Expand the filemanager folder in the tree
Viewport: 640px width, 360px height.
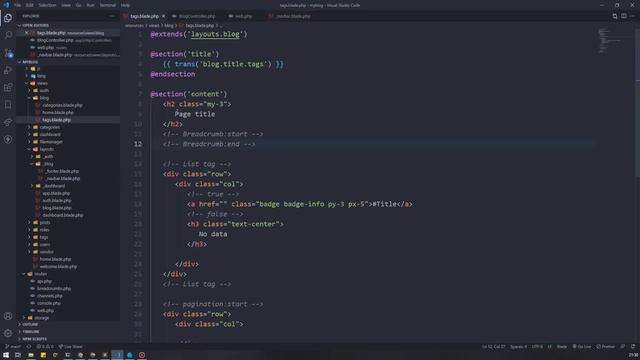click(68, 142)
